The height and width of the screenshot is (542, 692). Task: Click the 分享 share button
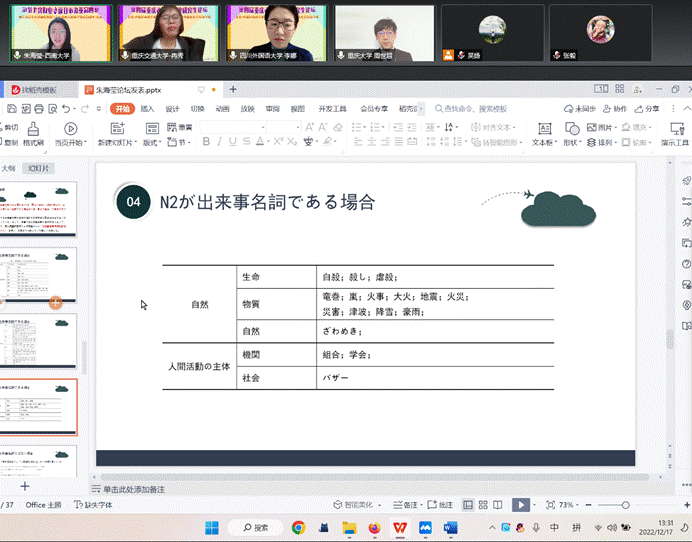[x=649, y=108]
